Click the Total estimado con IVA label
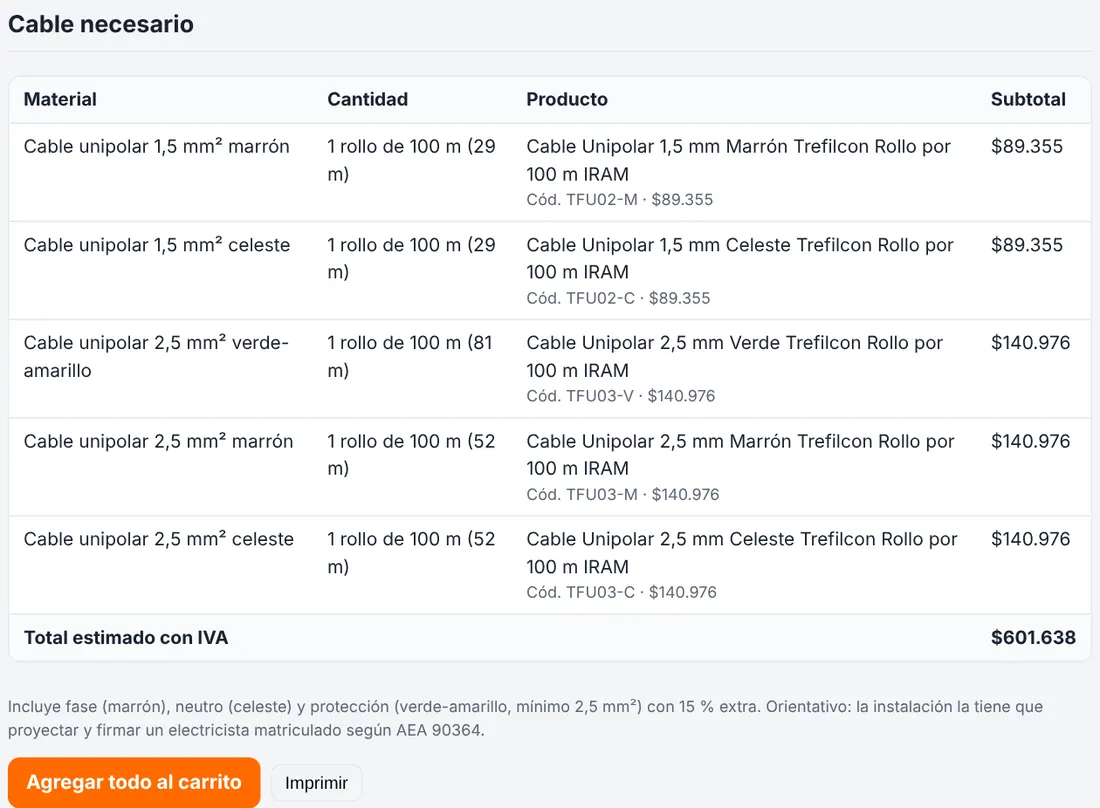Screen dimensions: 1100x808 click(x=126, y=638)
